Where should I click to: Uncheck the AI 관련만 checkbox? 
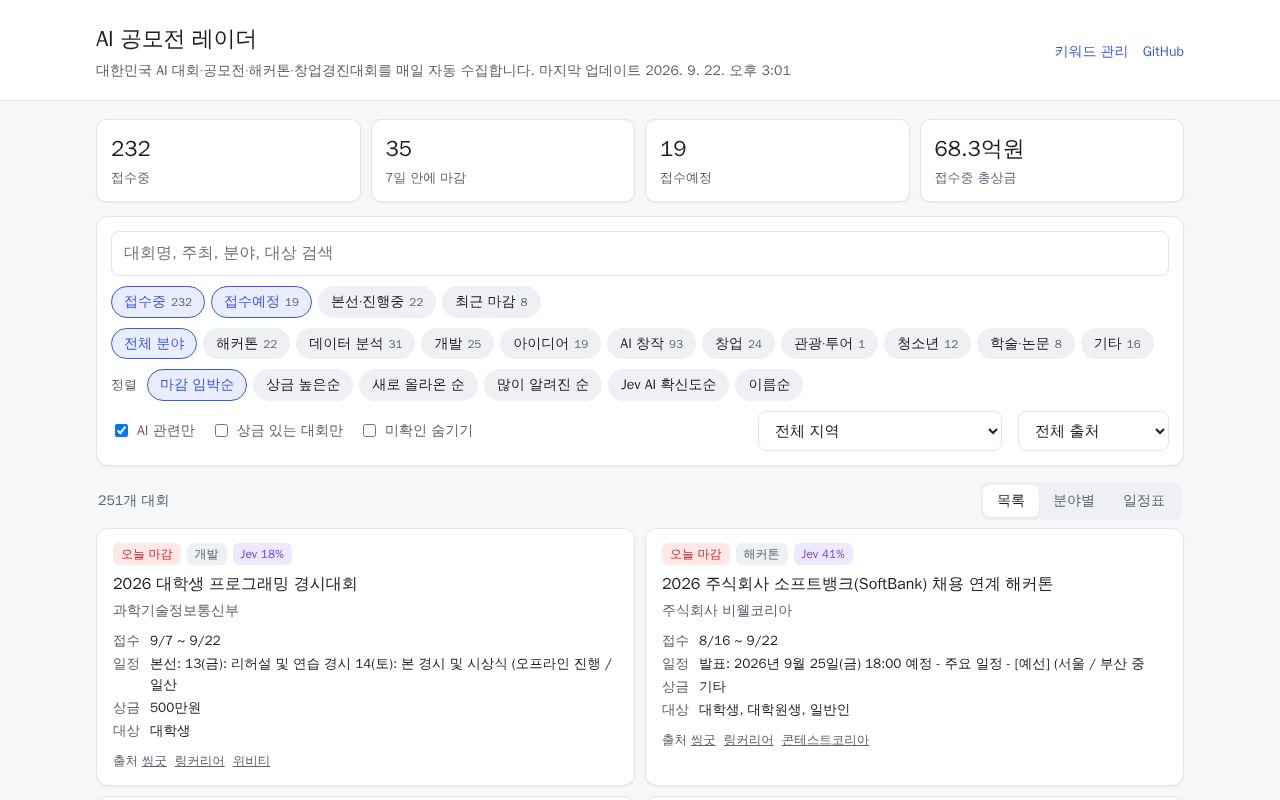click(x=121, y=430)
